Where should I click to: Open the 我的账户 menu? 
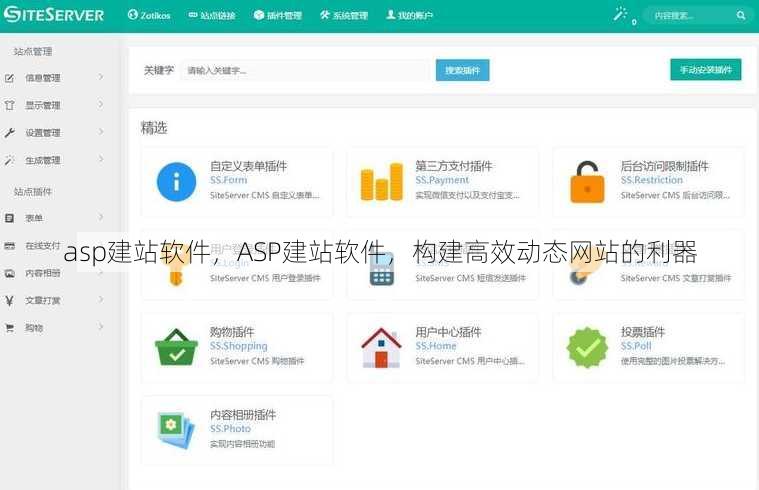coord(410,15)
